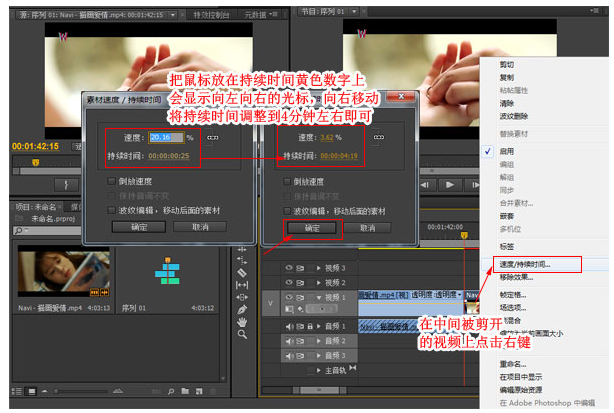
Task: Open the source monitor clip dropdown
Action: (173, 15)
